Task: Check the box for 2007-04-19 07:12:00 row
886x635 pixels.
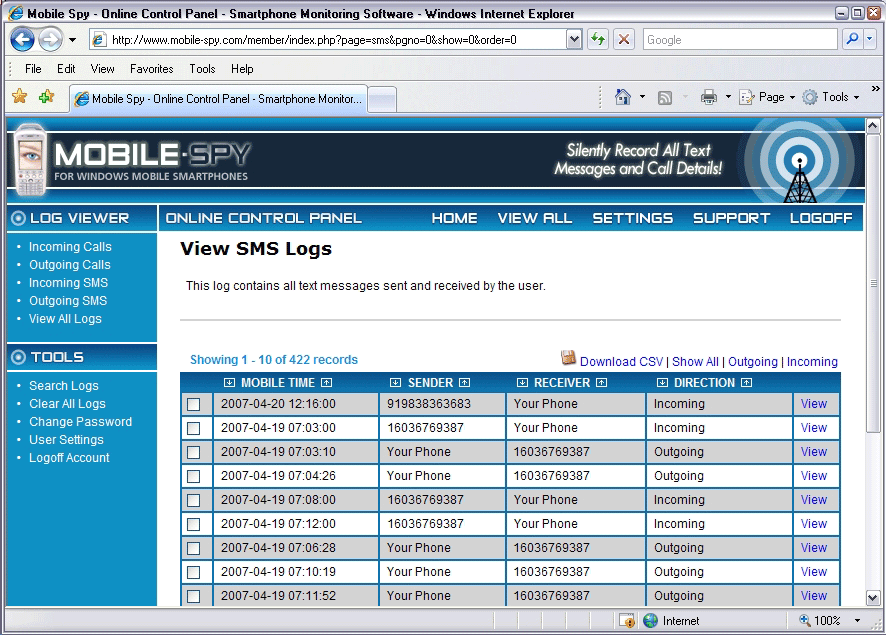Action: point(194,524)
